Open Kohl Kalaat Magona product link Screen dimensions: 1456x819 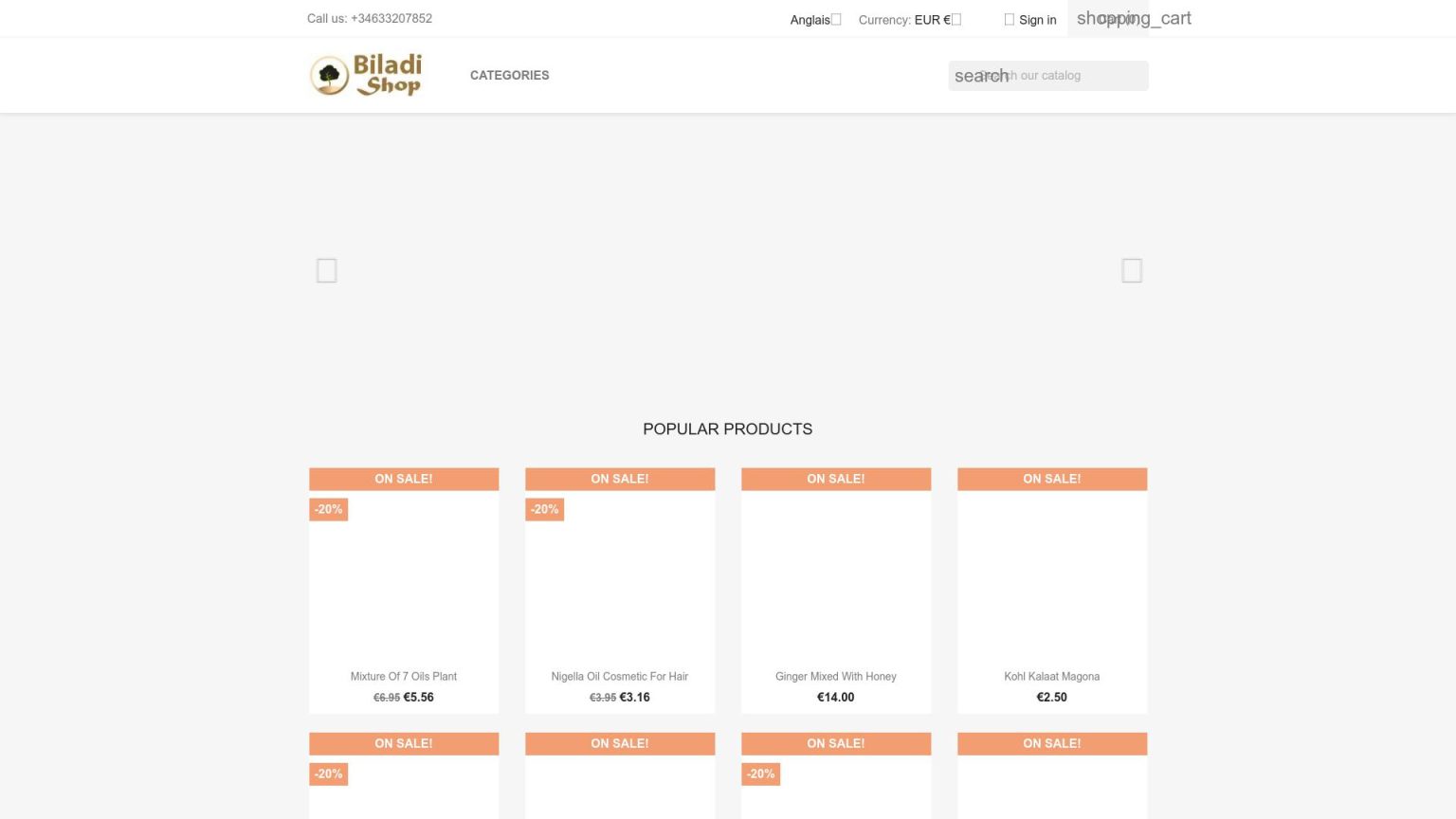tap(1051, 676)
